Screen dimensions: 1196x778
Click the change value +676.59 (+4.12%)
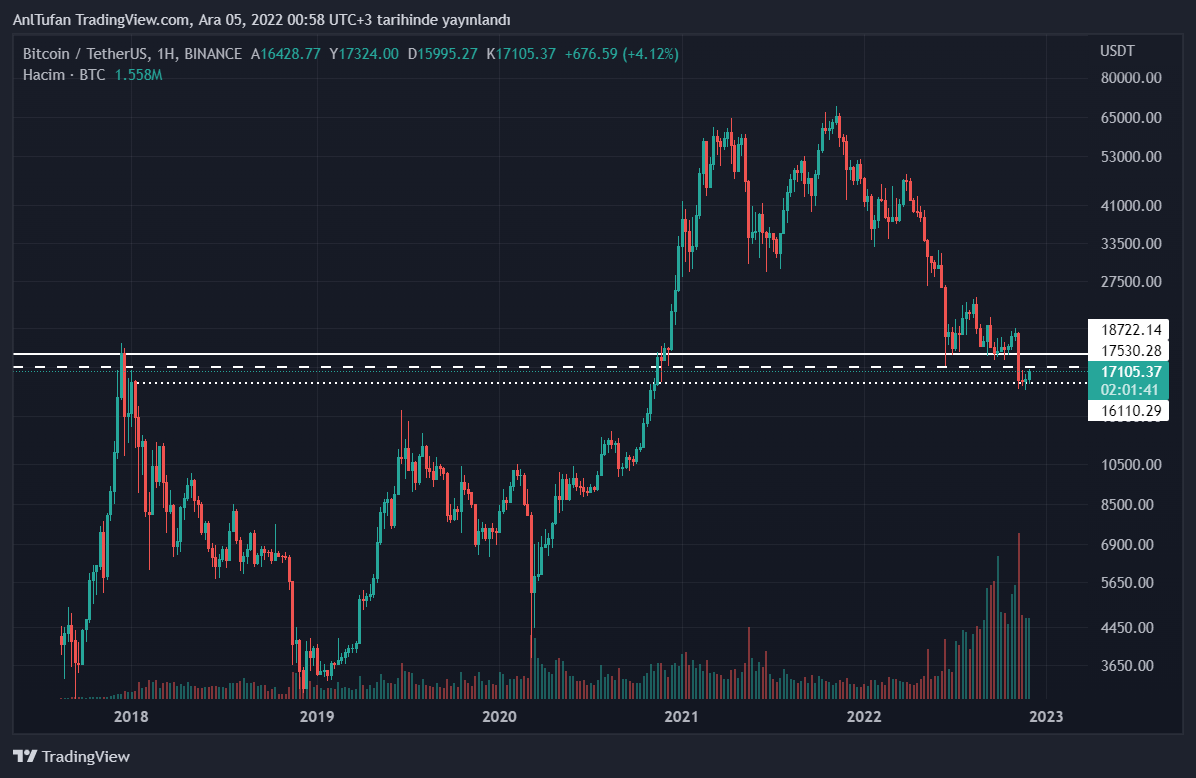(x=622, y=53)
